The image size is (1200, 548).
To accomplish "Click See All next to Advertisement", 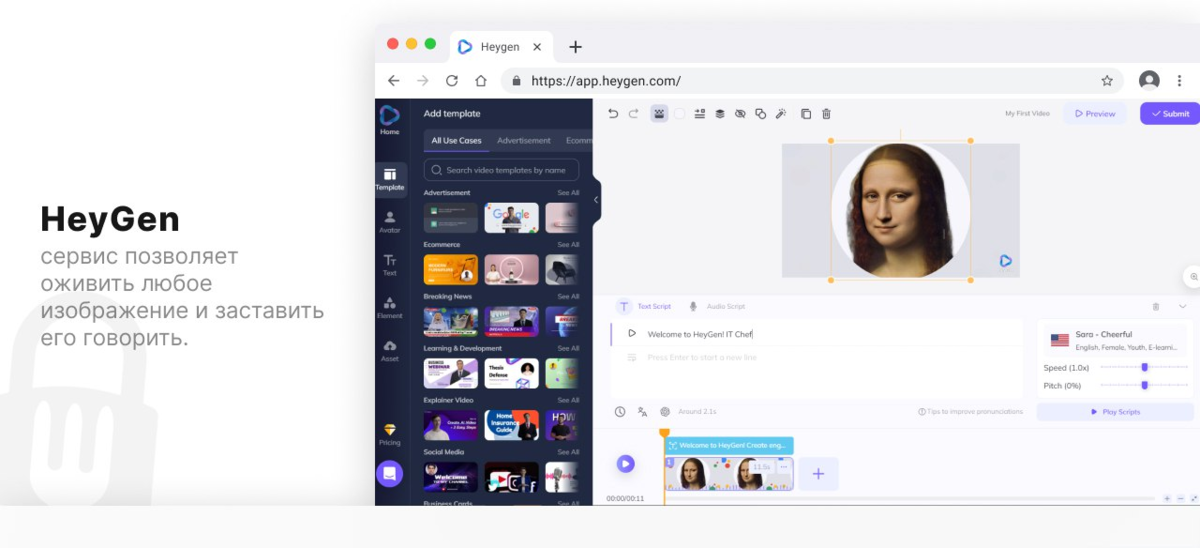I will (568, 193).
